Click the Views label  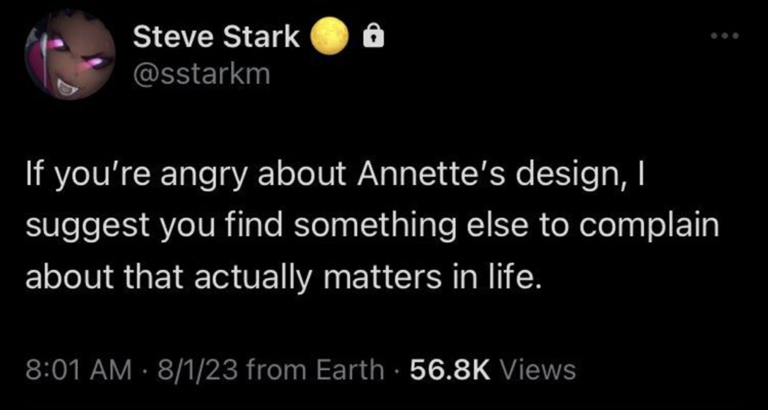pos(536,370)
